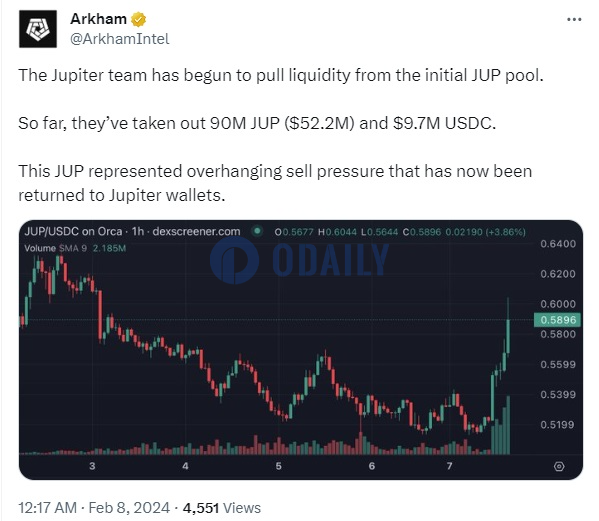Click the JUP/USDC on Orca chart title
The height and width of the screenshot is (521, 599).
(73, 231)
